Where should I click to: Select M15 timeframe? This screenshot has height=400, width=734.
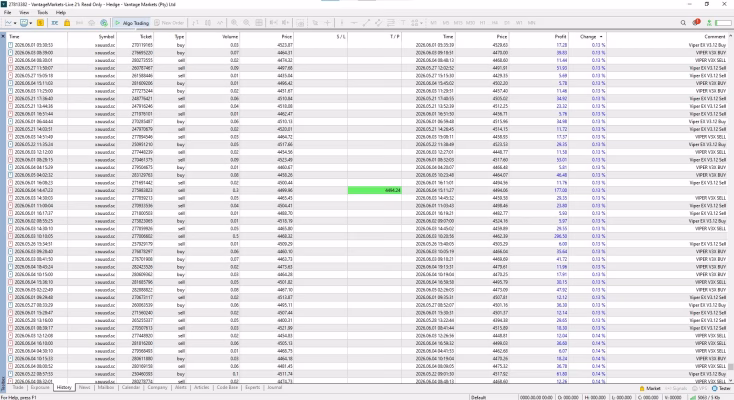(458, 22)
